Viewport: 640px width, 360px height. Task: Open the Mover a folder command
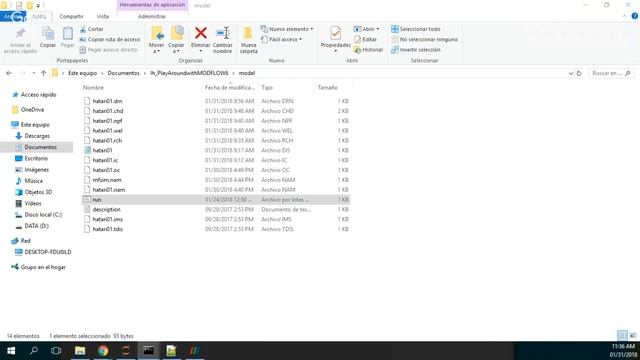156,40
